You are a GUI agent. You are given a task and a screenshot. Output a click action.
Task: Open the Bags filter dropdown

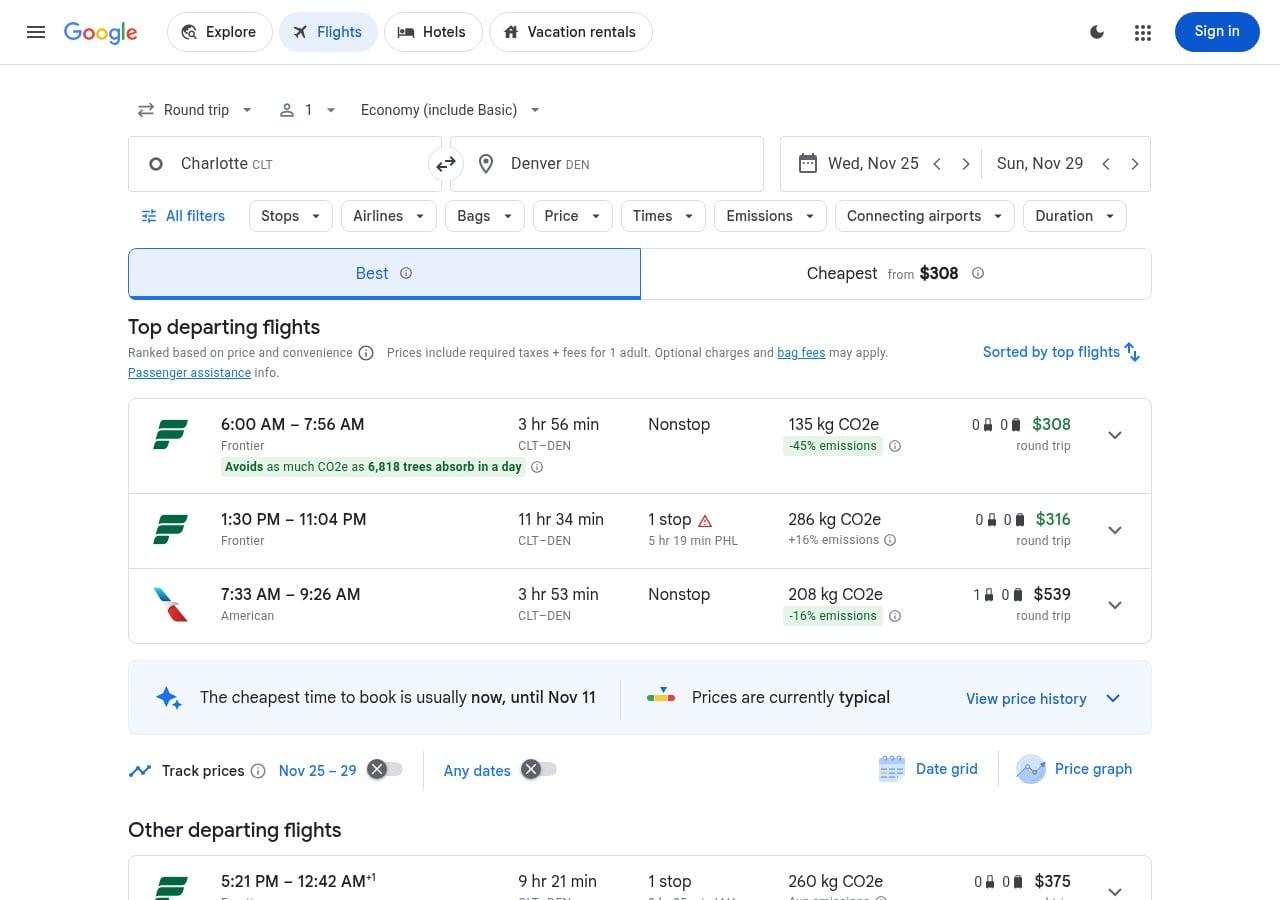tap(484, 216)
